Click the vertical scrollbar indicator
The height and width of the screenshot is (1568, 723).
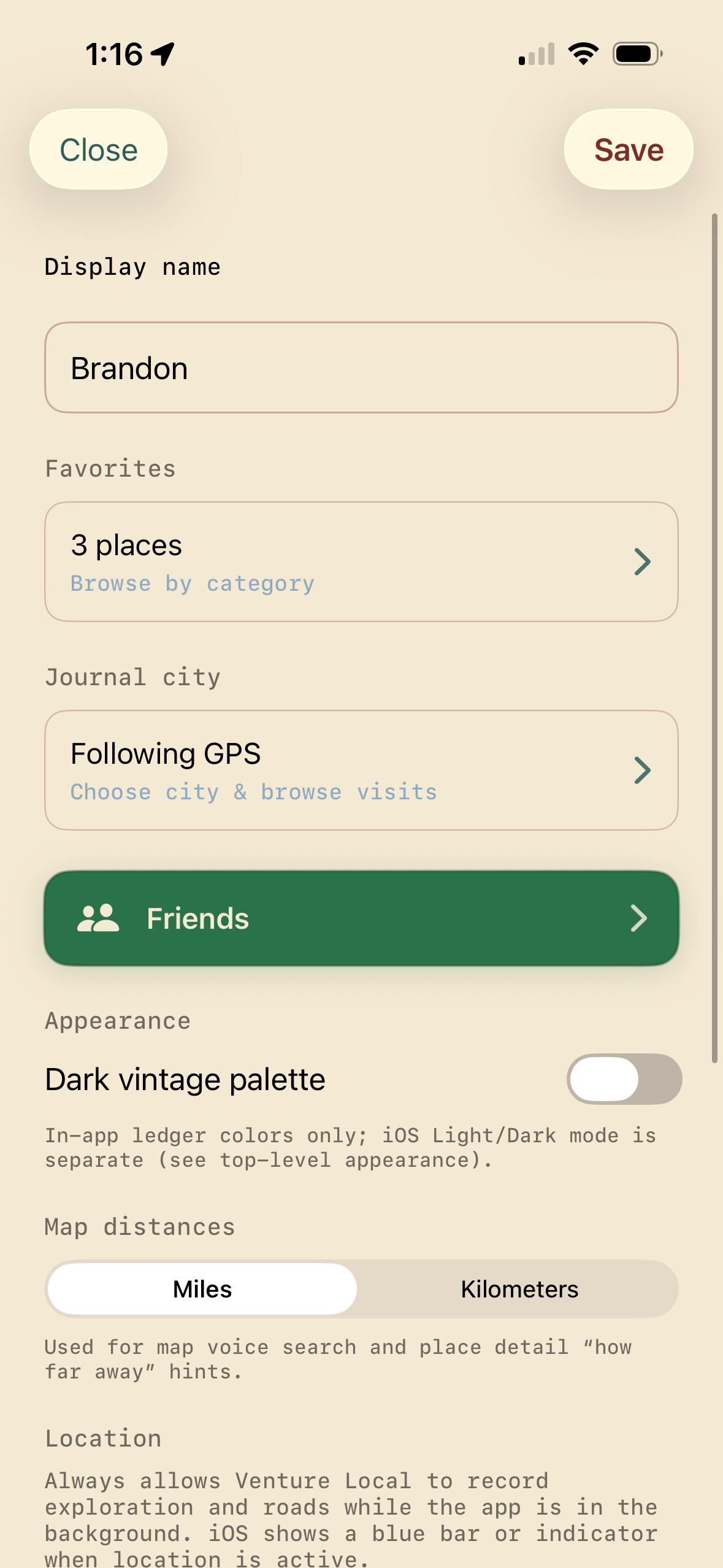point(714,638)
